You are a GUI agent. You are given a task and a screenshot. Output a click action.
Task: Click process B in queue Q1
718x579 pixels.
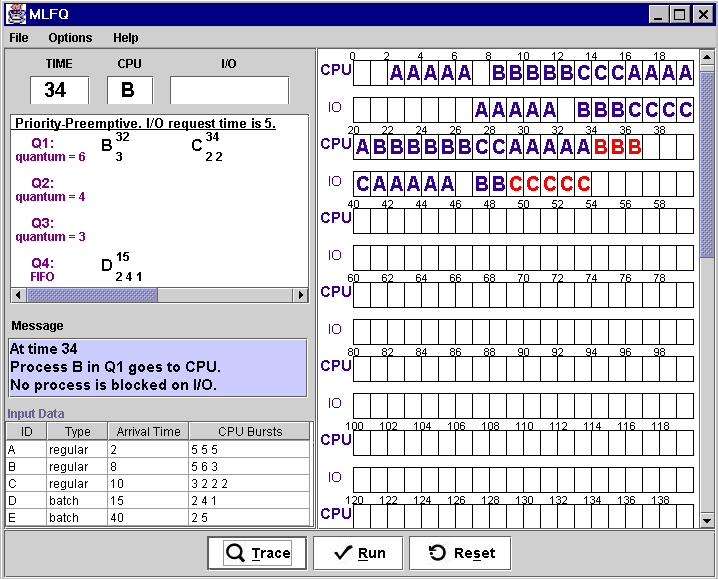(106, 145)
